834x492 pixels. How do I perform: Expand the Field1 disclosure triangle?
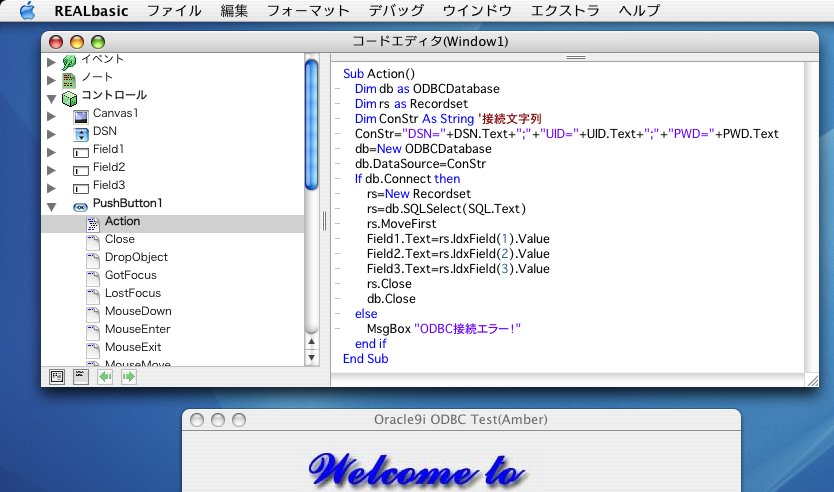tap(52, 152)
